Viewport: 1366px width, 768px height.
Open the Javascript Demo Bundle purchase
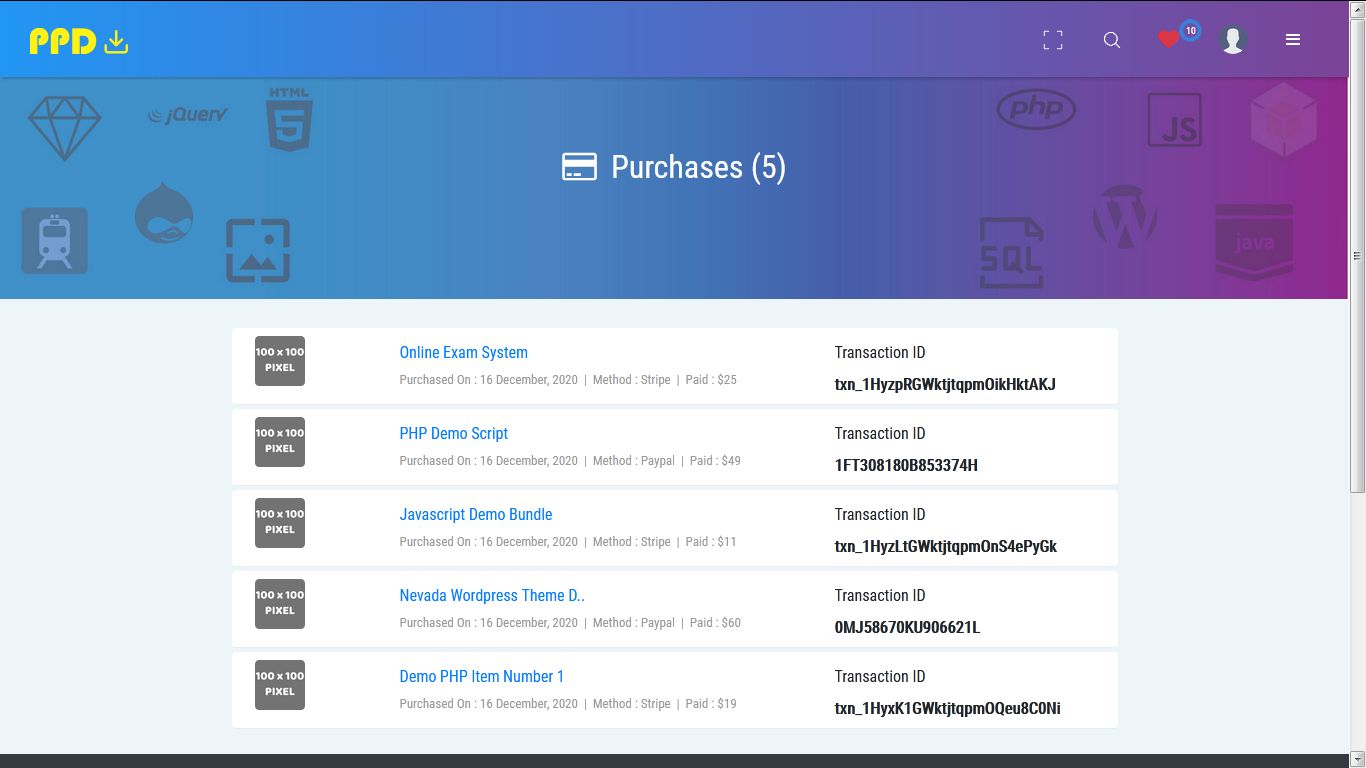tap(476, 514)
